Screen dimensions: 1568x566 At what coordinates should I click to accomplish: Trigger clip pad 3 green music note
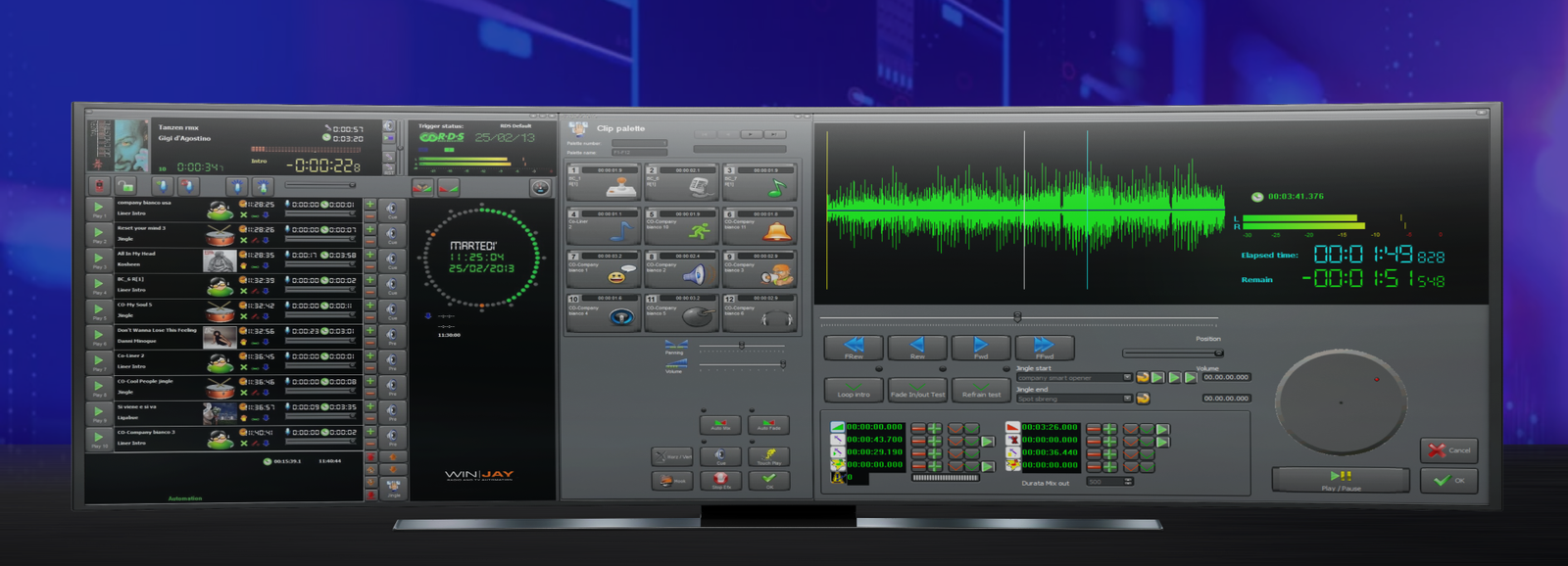[759, 182]
